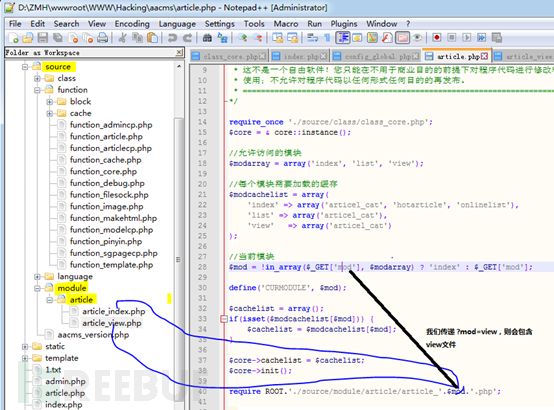554x410 pixels.
Task: Toggle Show All Characters pilcrow icon
Action: (327, 37)
